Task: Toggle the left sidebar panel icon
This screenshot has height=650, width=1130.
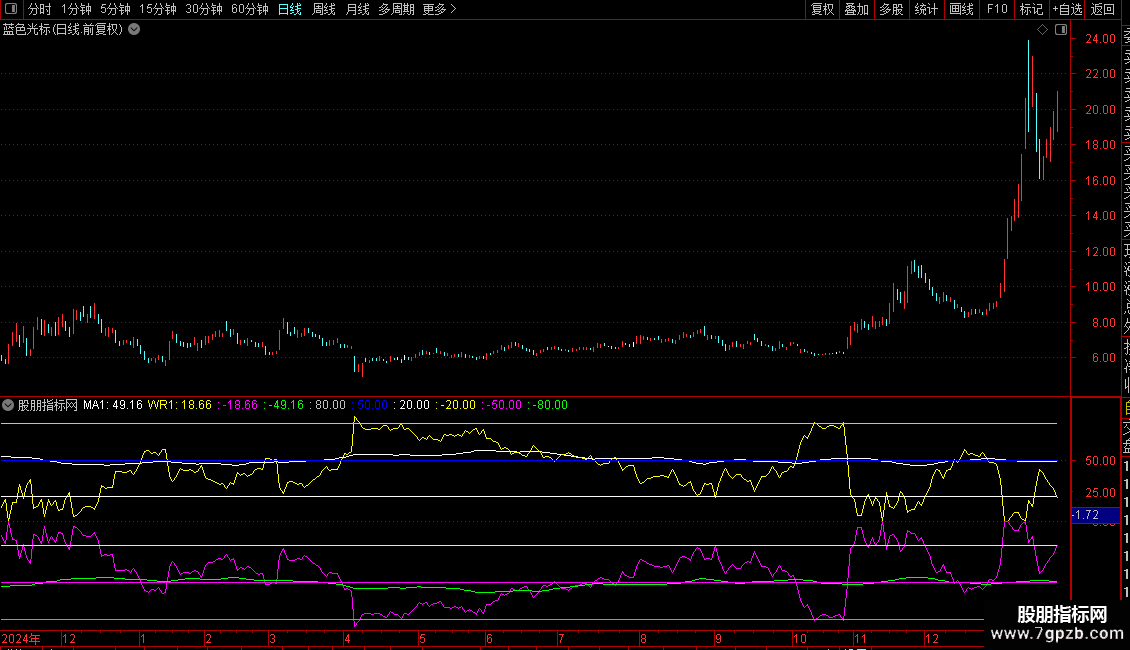Action: [x=10, y=9]
